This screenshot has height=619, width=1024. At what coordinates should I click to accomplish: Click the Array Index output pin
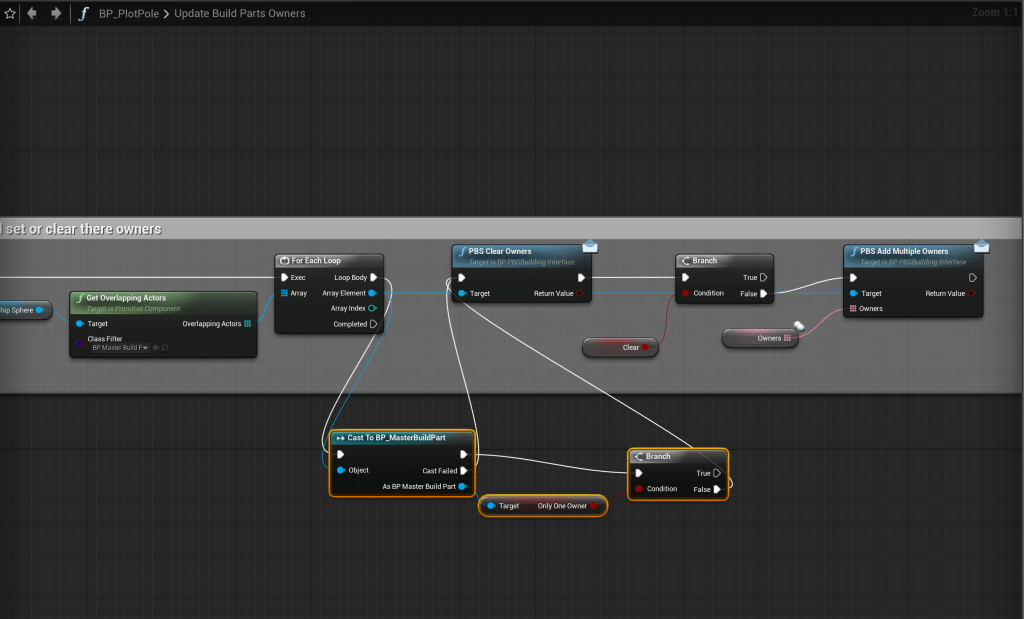click(x=373, y=308)
